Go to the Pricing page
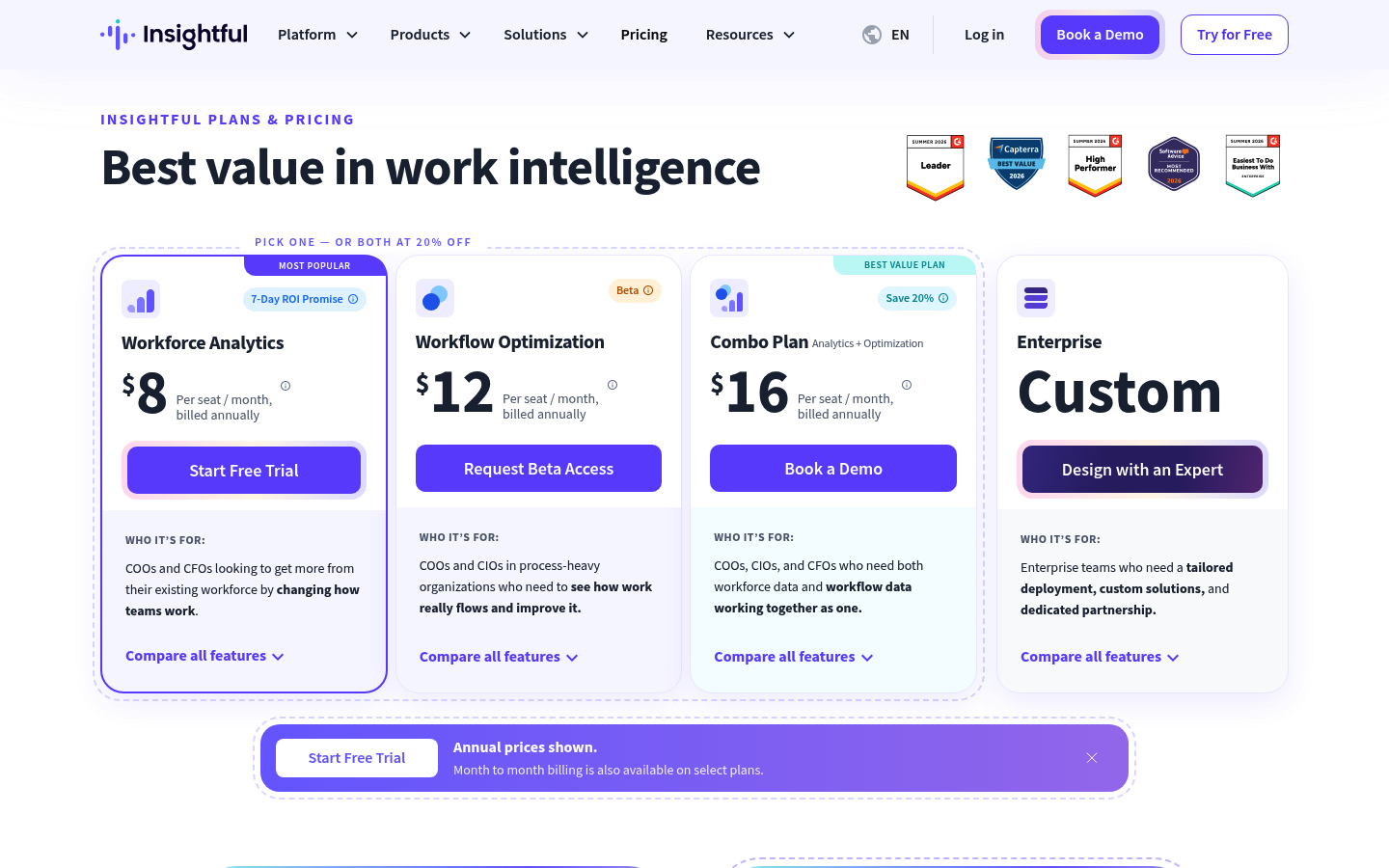This screenshot has height=868, width=1389. tap(644, 35)
